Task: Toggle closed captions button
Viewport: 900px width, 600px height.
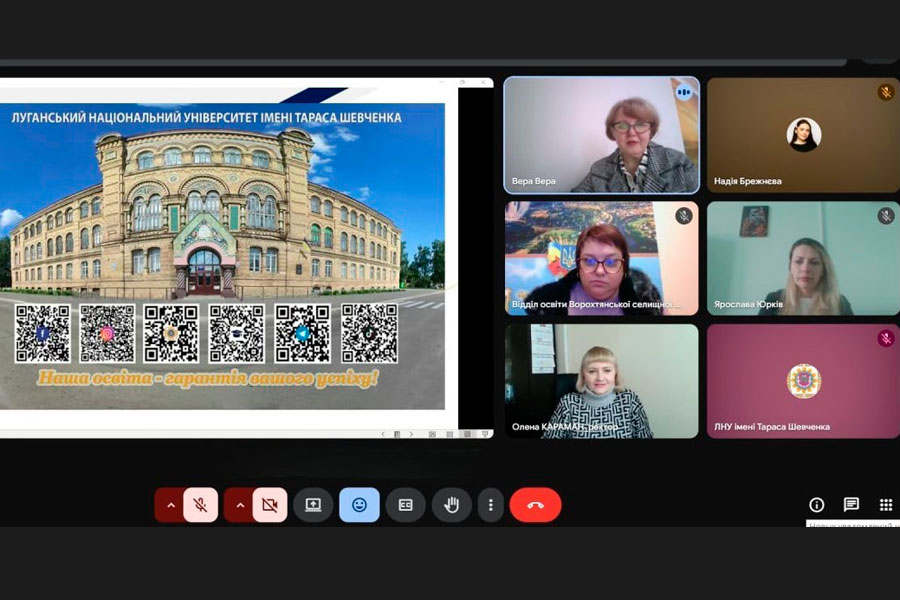Action: pos(405,505)
